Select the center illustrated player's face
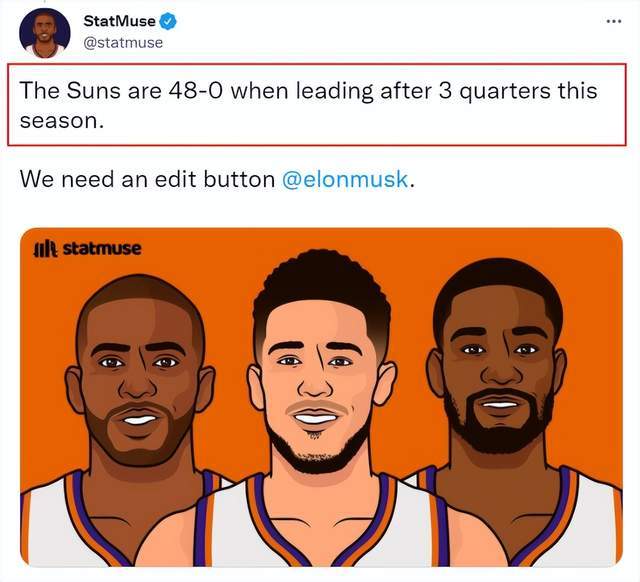 [321, 367]
